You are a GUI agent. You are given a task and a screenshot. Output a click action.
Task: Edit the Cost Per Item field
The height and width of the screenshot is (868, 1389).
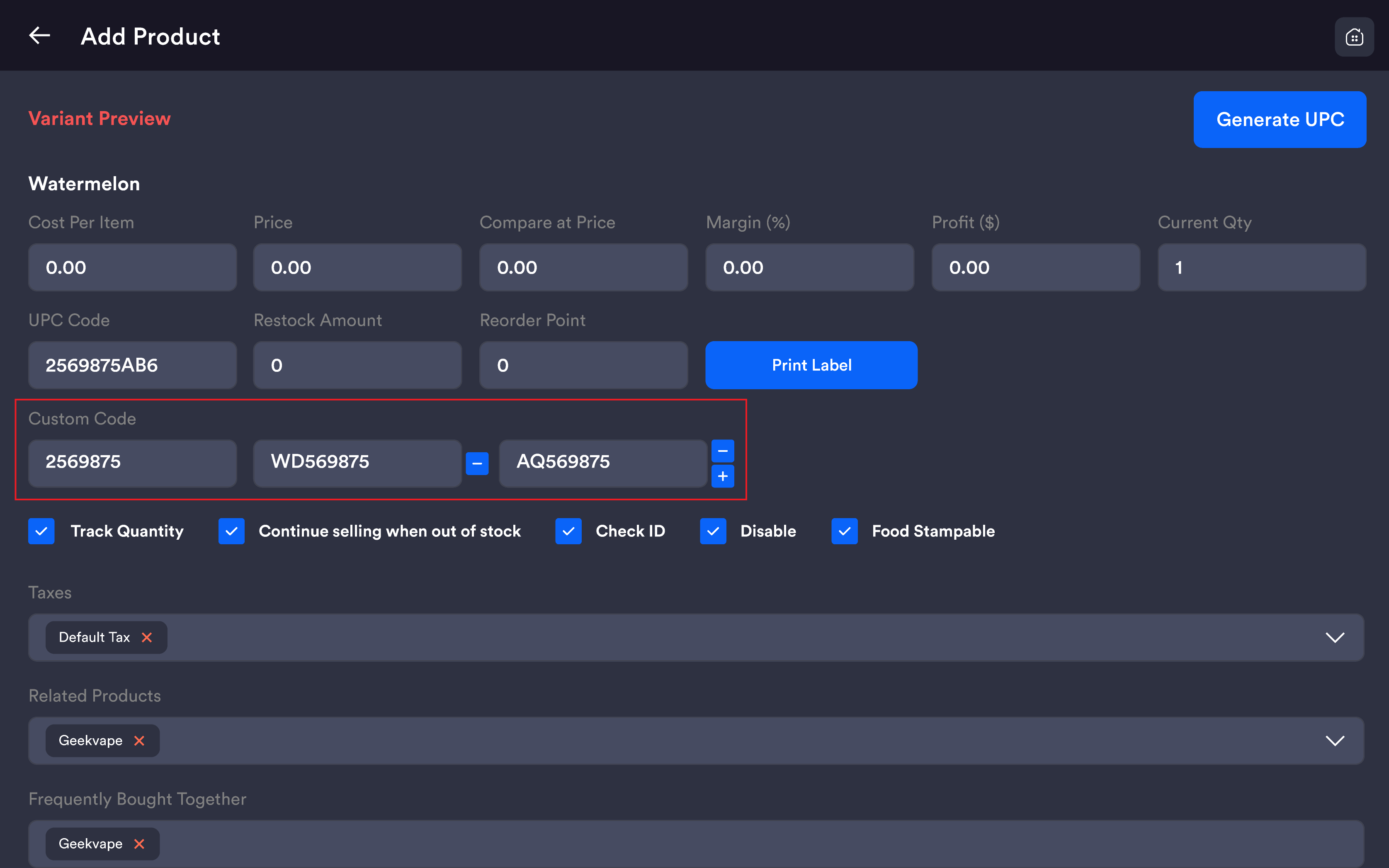point(133,267)
